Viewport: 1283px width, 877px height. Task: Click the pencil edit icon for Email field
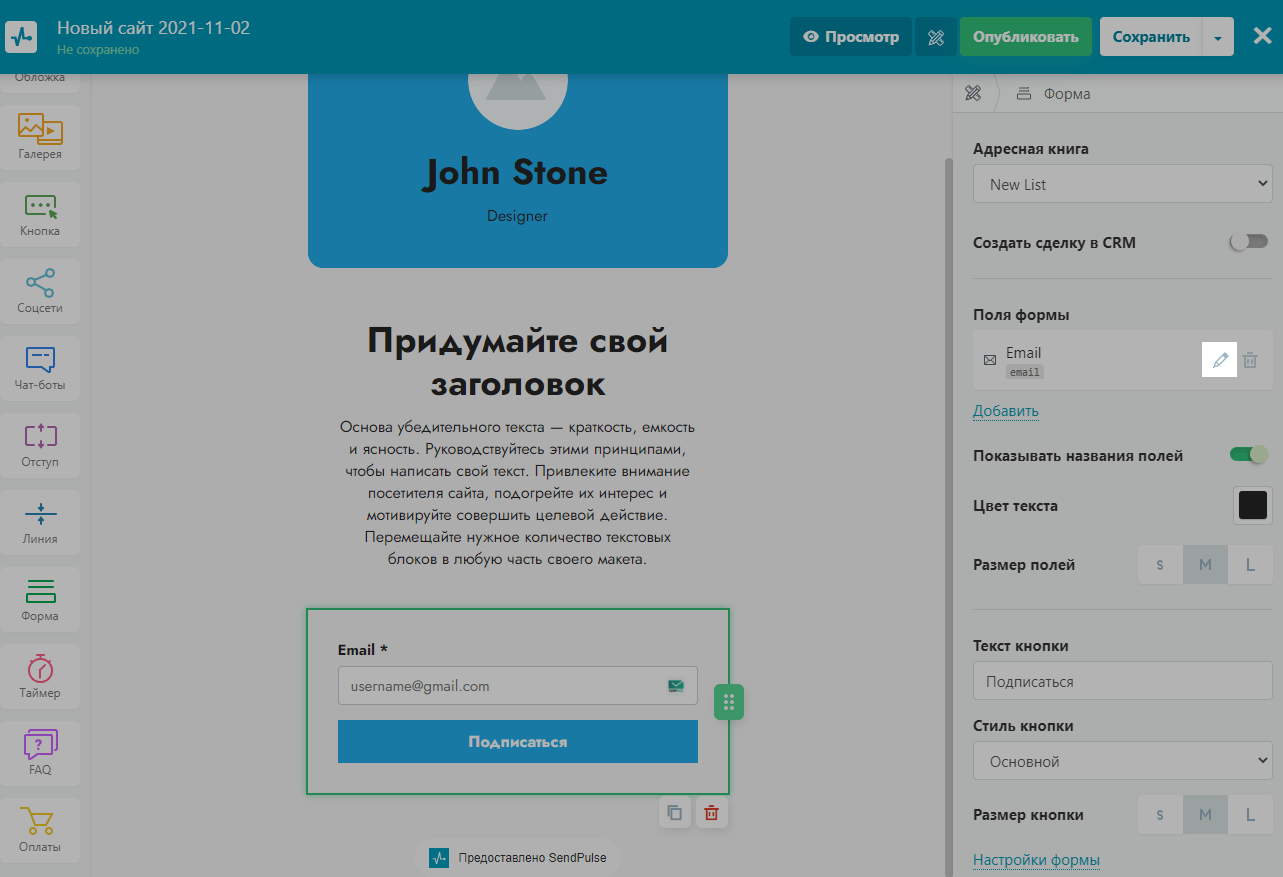pos(1219,360)
